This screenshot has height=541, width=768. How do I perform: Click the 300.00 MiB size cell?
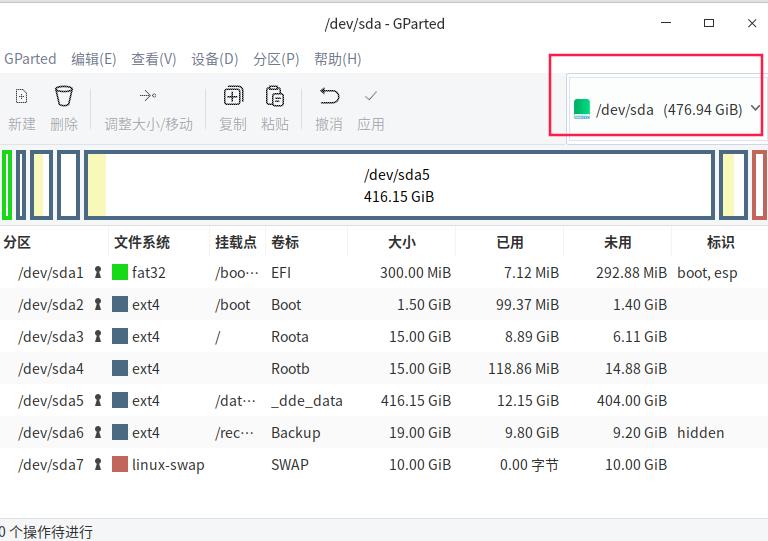415,272
